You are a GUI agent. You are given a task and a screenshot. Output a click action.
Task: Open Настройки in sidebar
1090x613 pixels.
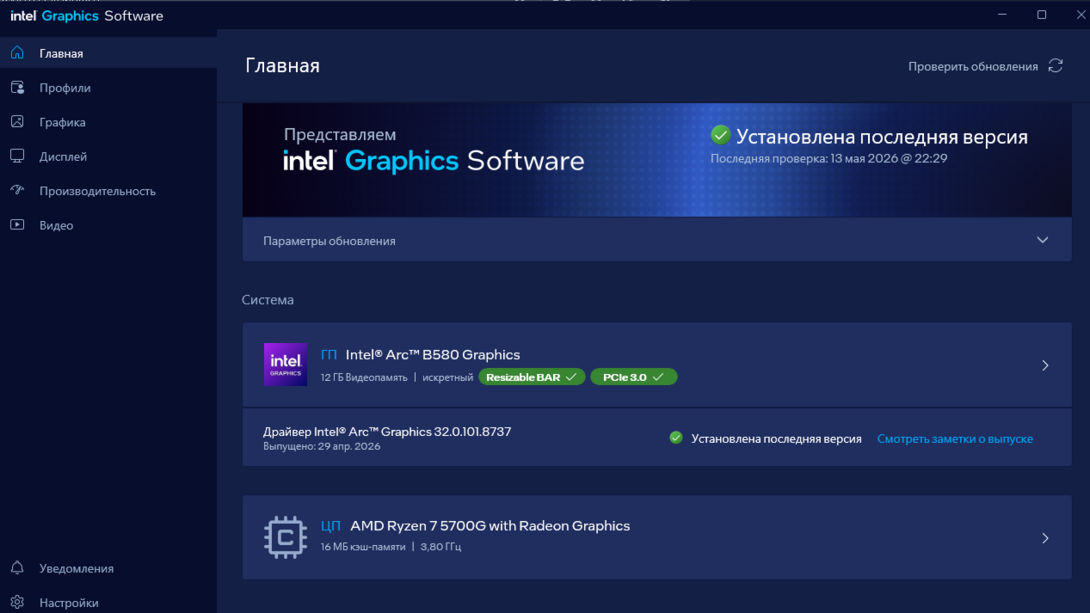108,603
